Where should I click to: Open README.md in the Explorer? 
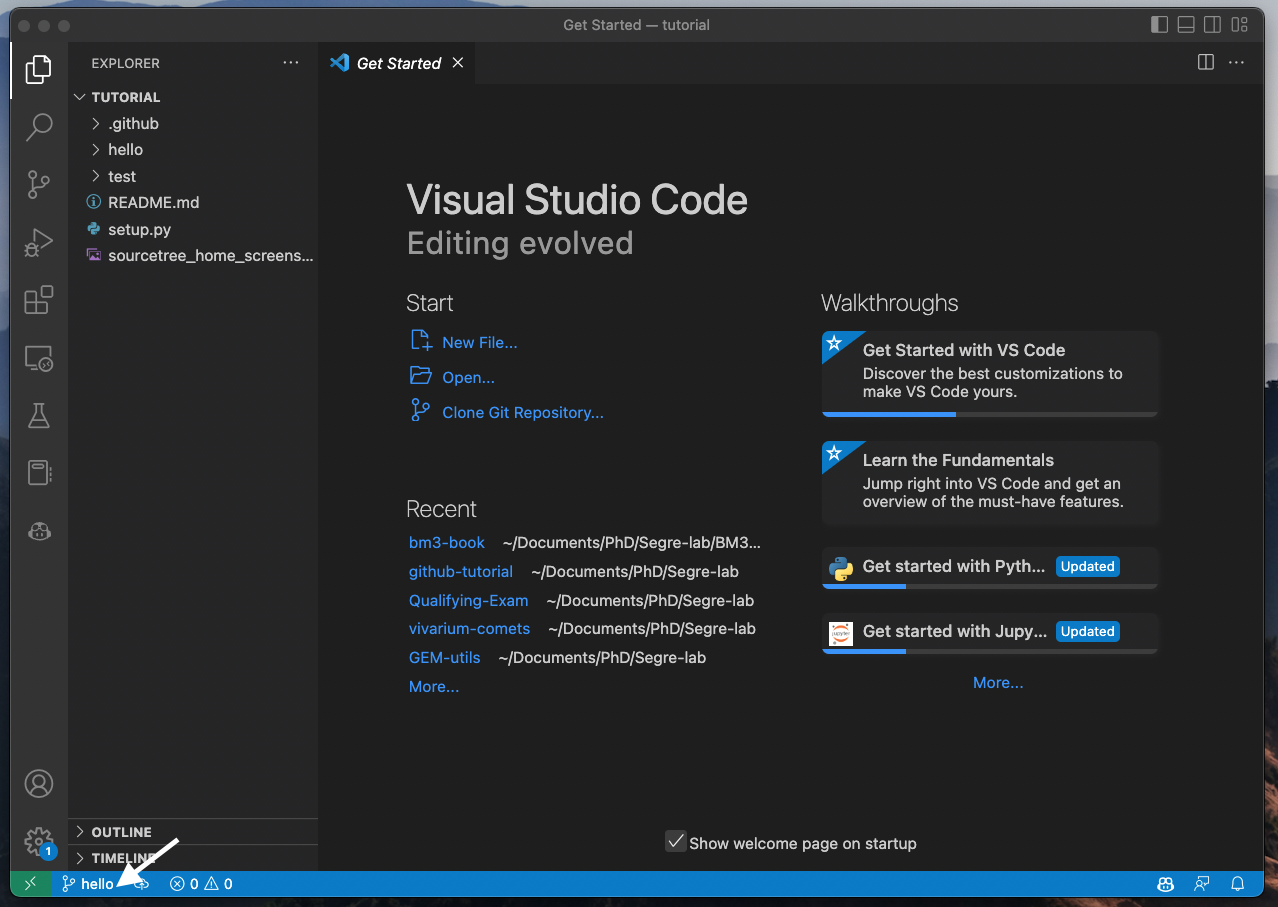click(x=193, y=202)
